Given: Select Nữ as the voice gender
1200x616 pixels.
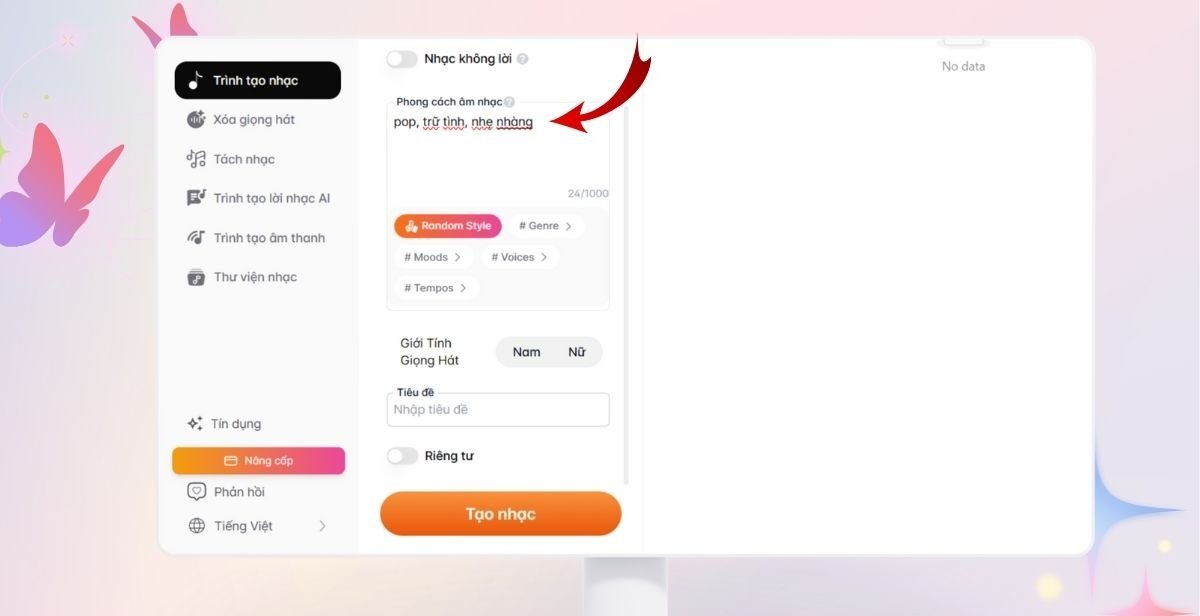Looking at the screenshot, I should click(577, 352).
